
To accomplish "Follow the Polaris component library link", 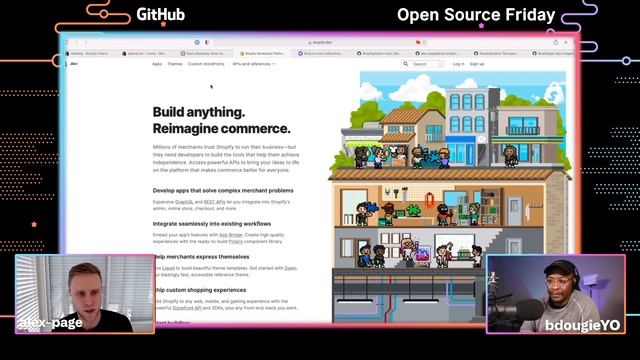I will tap(236, 242).
